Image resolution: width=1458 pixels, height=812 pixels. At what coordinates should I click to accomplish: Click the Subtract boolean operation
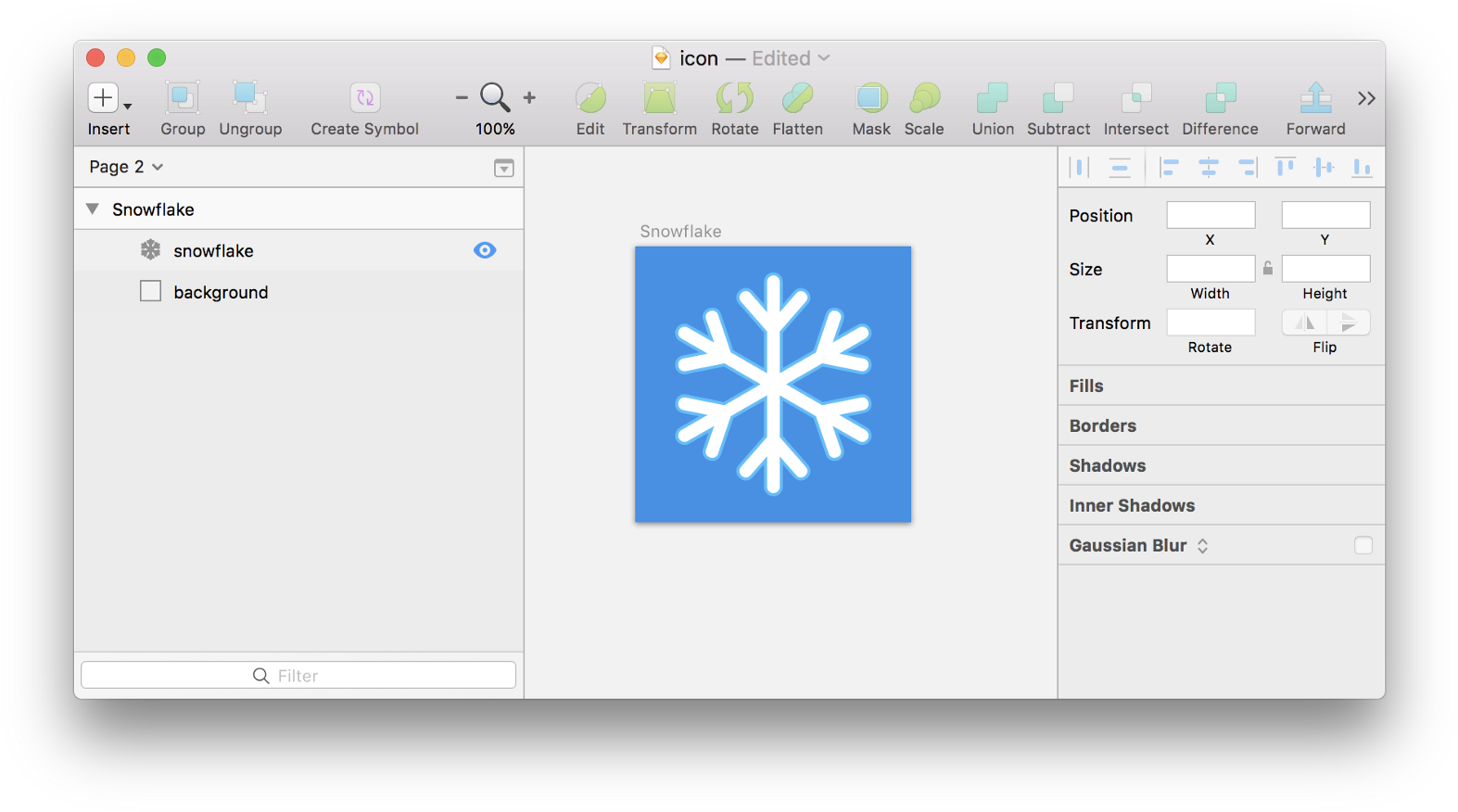click(x=1058, y=98)
